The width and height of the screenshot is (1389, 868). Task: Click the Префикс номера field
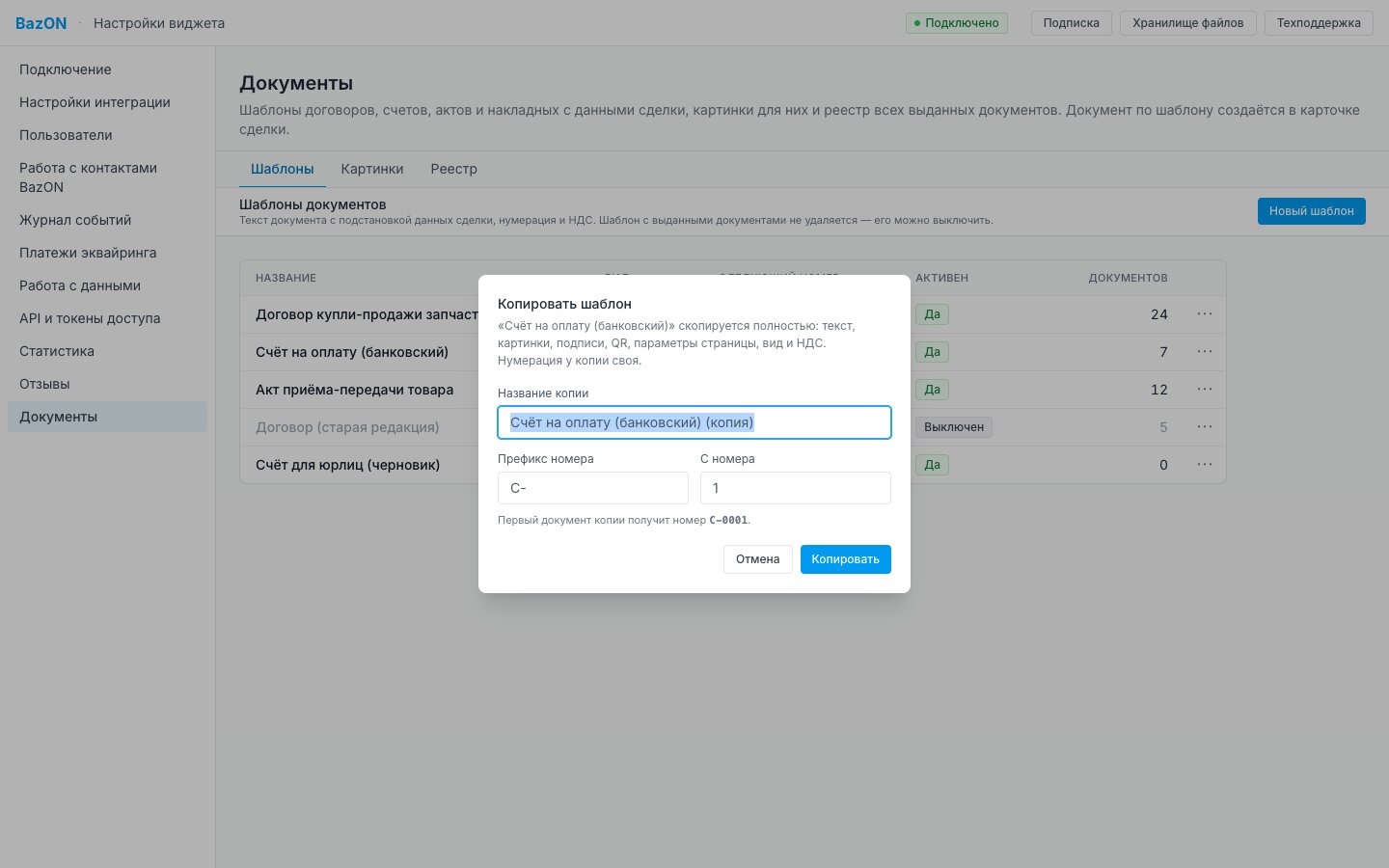(593, 488)
